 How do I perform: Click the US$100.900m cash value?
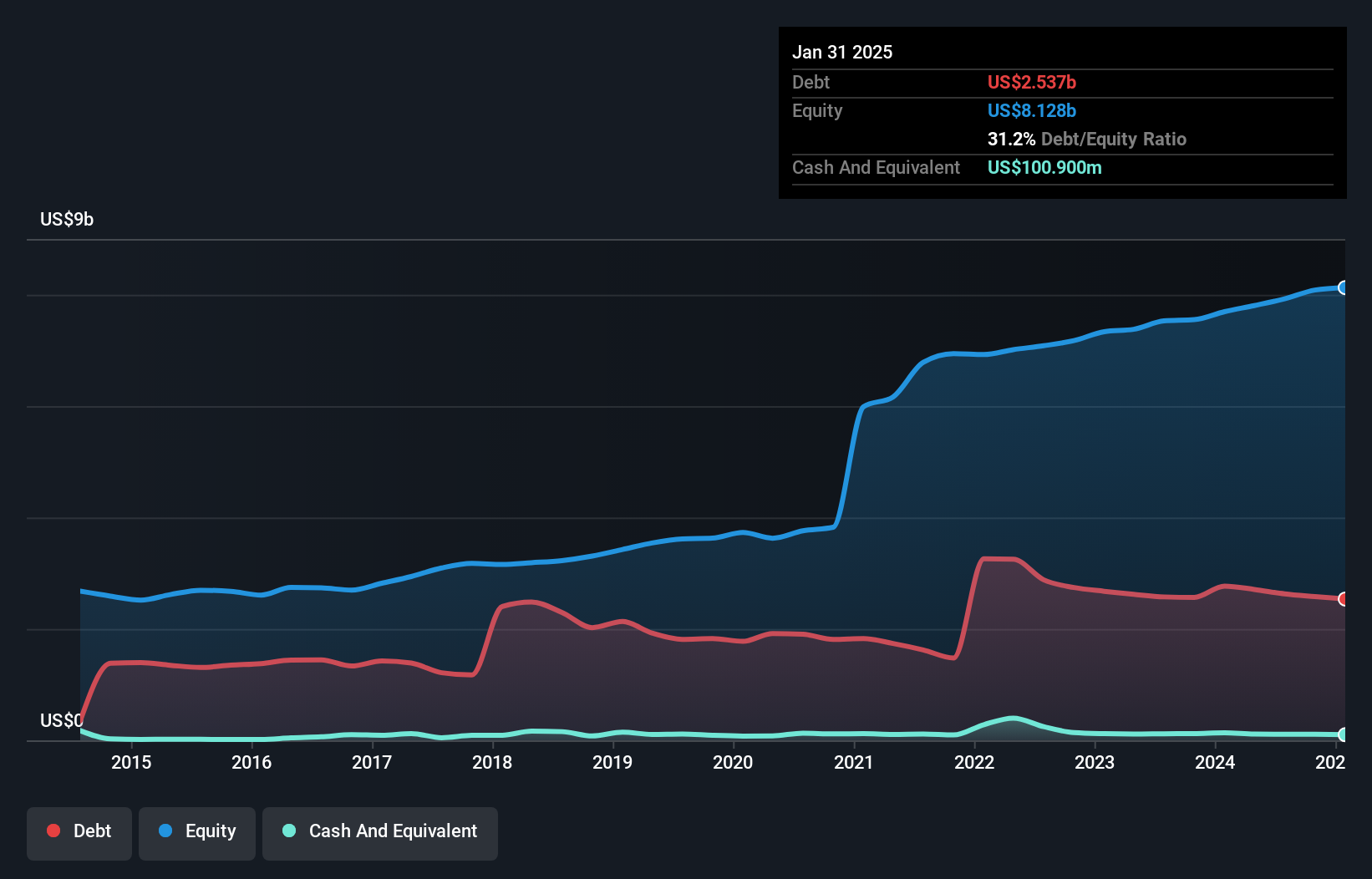[x=1044, y=167]
